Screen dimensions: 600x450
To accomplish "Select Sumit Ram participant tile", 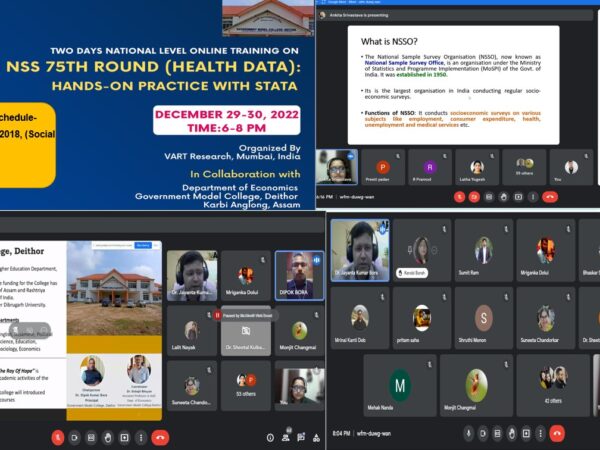I will tap(484, 250).
